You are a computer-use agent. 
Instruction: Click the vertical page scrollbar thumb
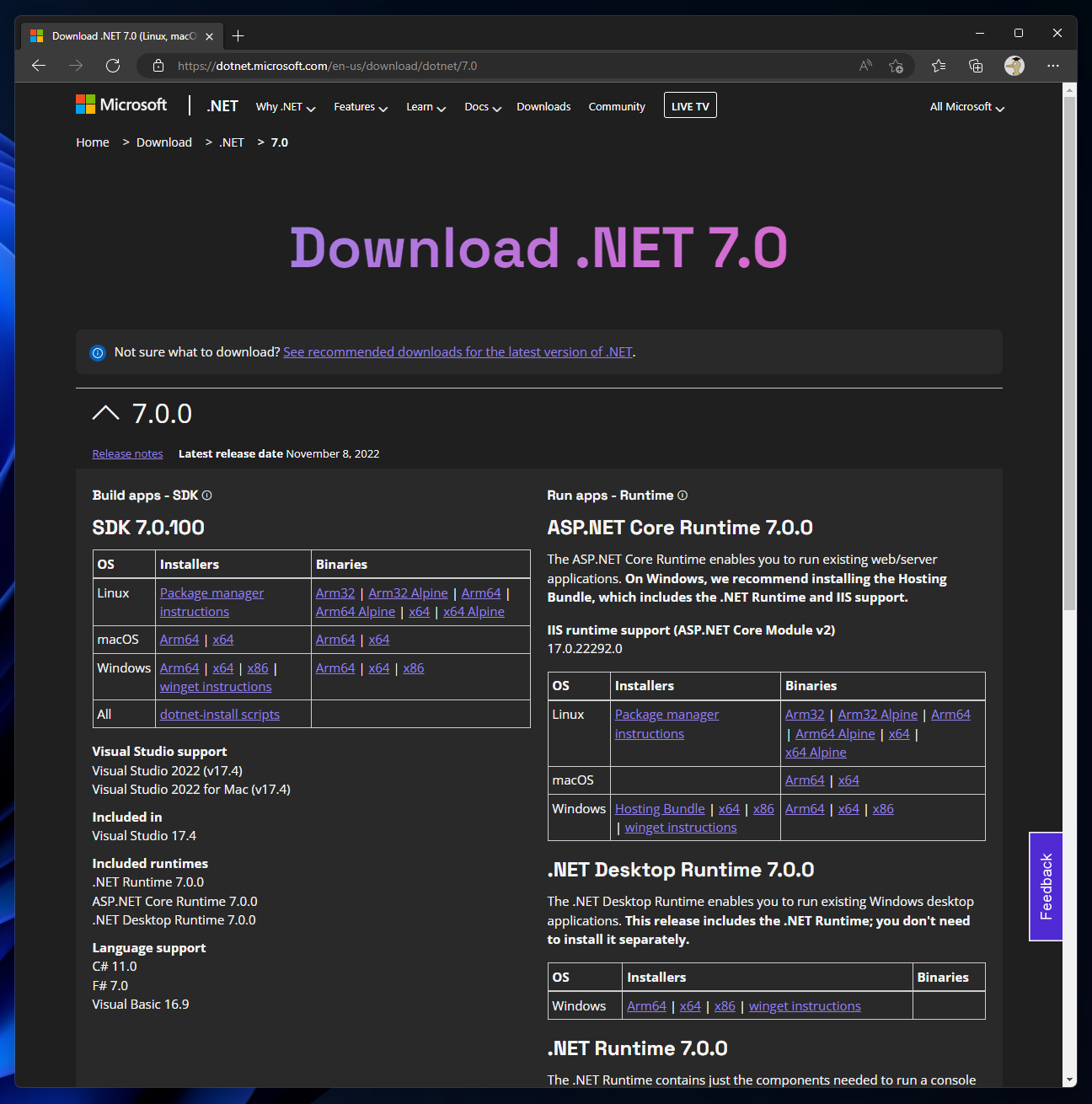pyautogui.click(x=1069, y=354)
